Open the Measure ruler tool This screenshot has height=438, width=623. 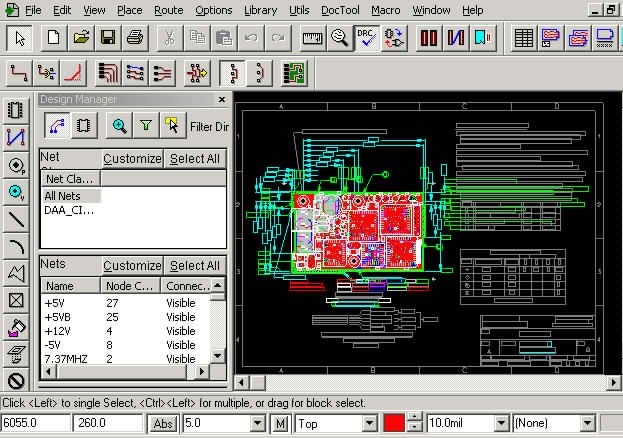(x=312, y=38)
